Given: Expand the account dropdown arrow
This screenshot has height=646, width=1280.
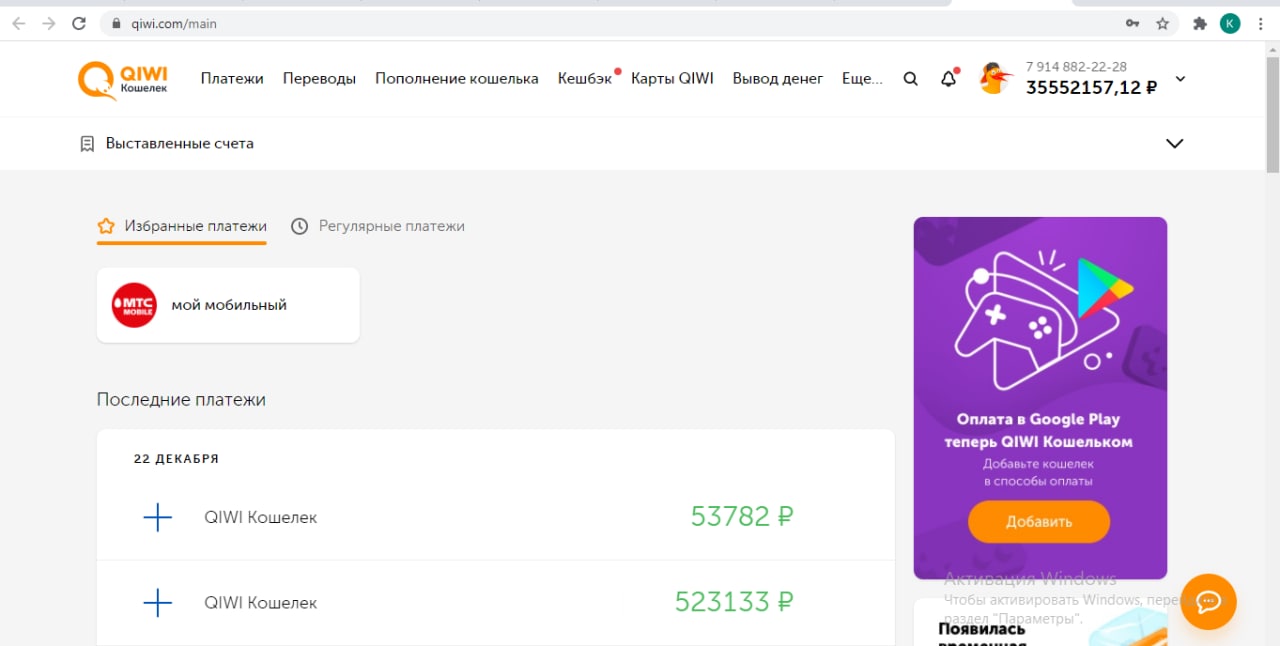Looking at the screenshot, I should (x=1180, y=79).
